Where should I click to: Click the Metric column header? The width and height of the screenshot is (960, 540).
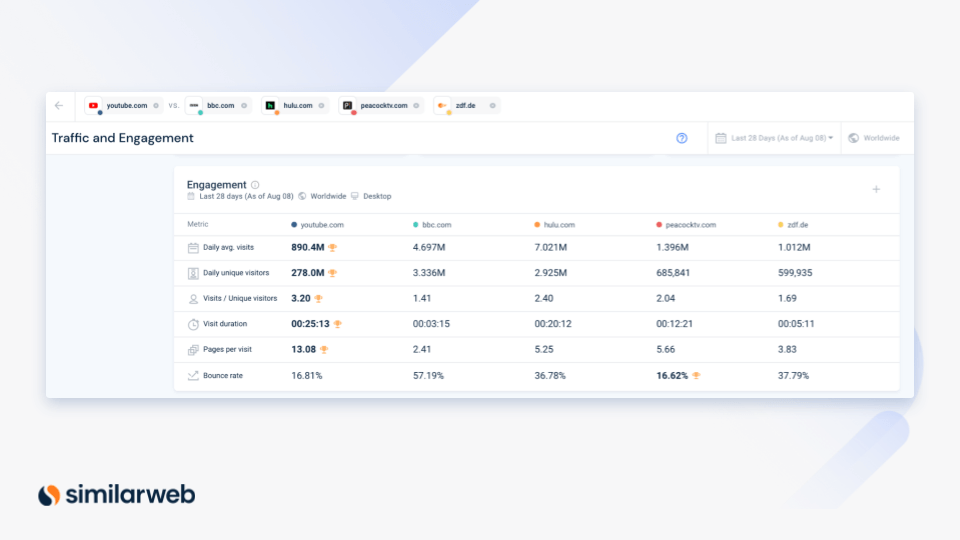(x=198, y=224)
